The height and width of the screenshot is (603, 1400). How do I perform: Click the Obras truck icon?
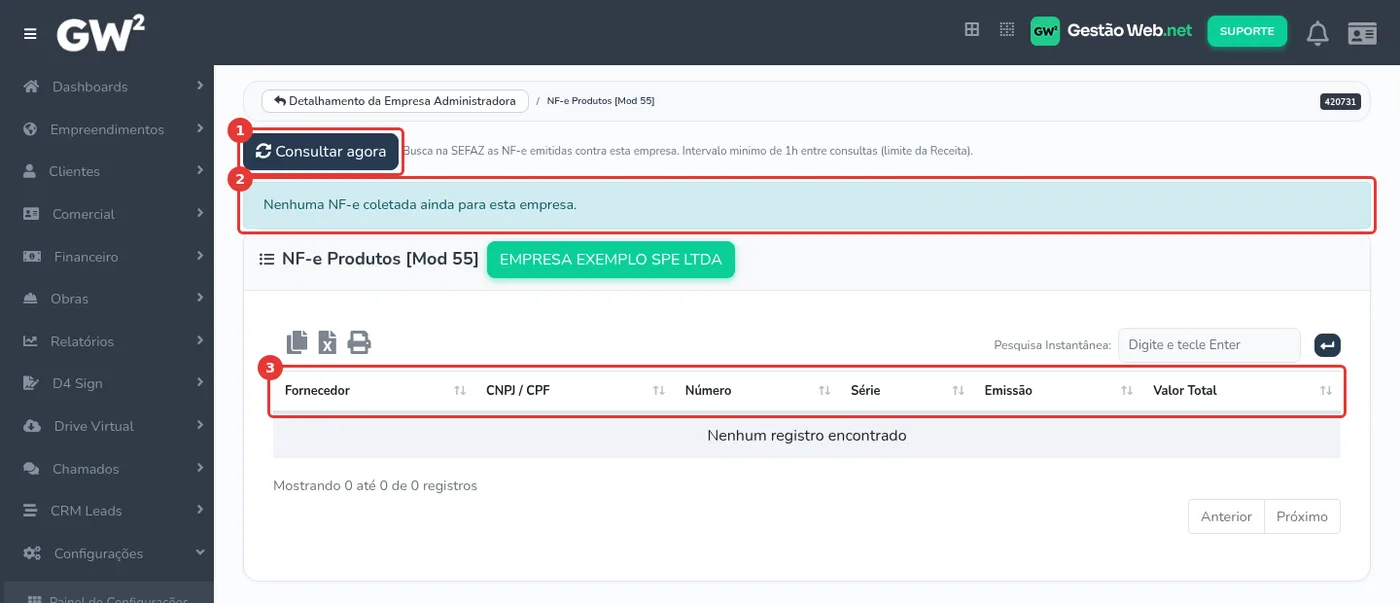pos(31,299)
